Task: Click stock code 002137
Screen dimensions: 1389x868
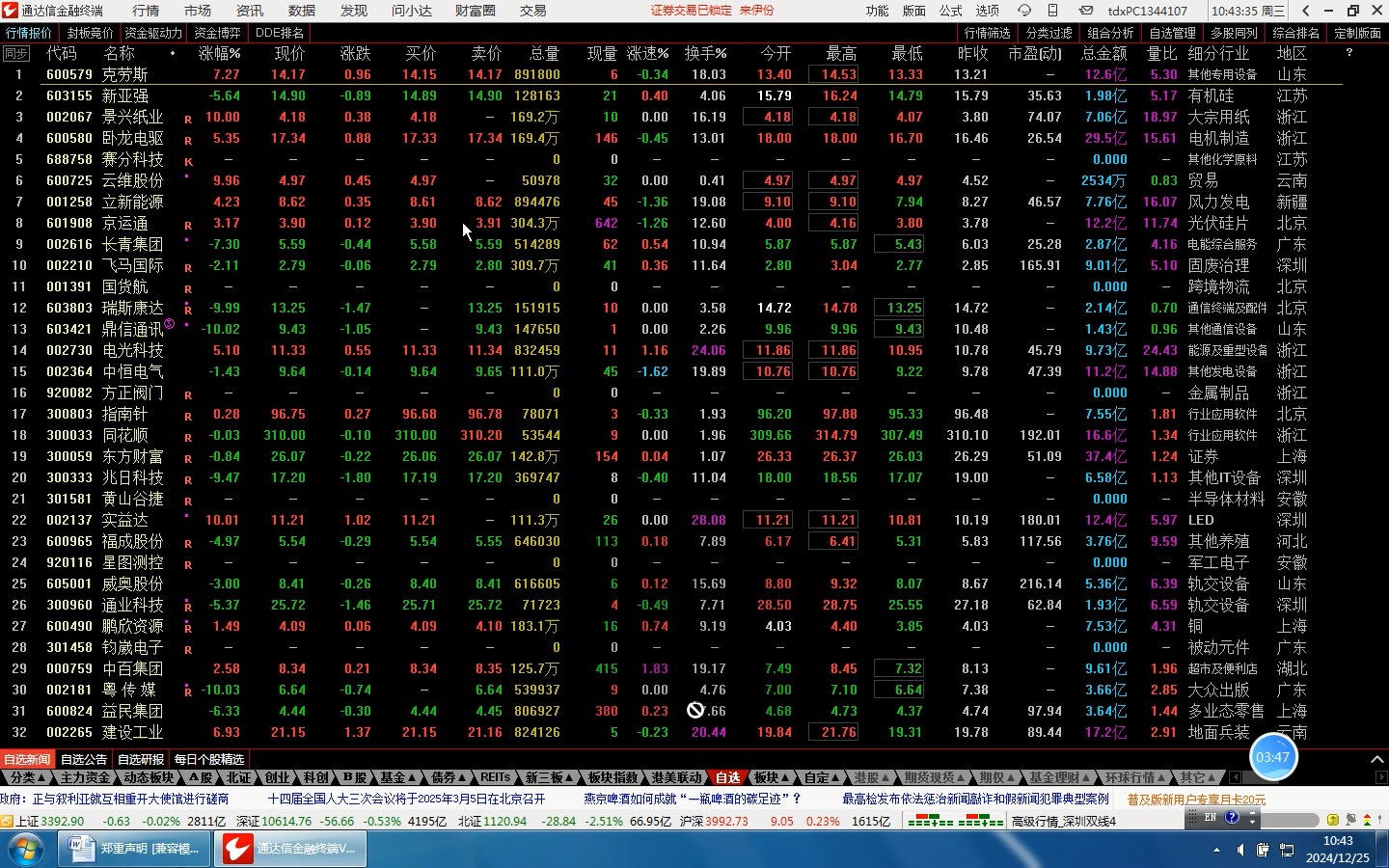Action: point(69,520)
